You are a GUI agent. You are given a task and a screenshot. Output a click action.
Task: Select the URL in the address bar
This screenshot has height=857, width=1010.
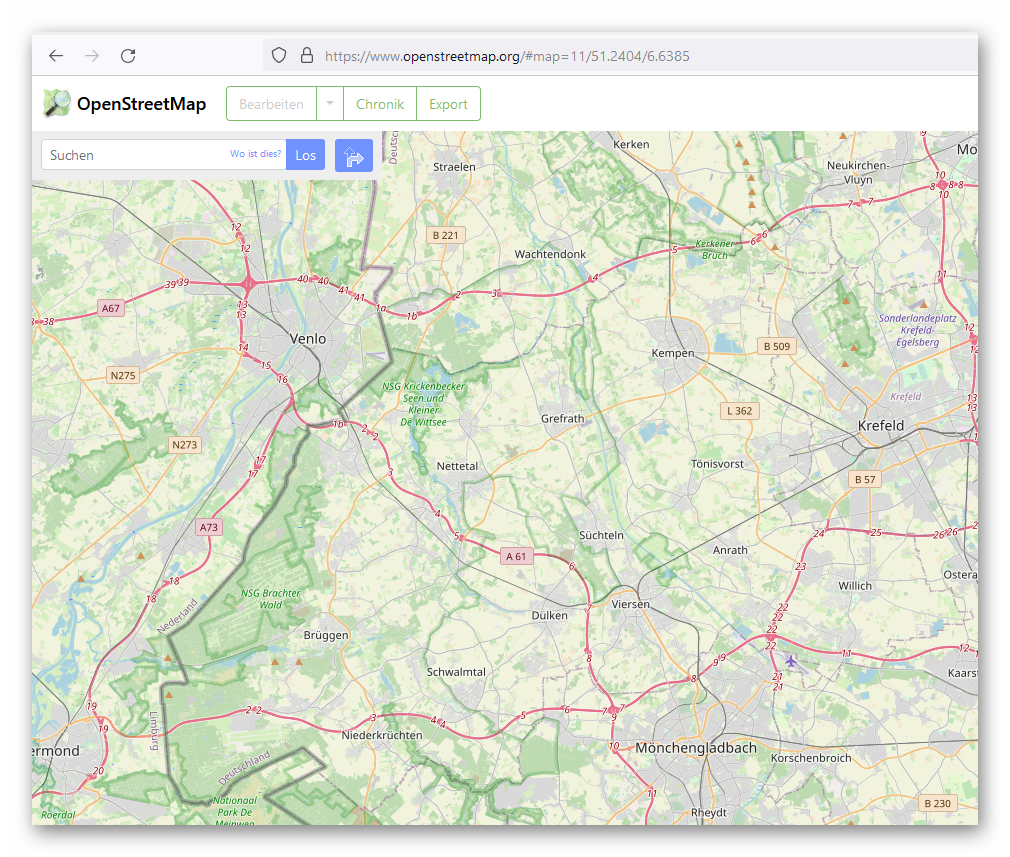click(x=500, y=57)
